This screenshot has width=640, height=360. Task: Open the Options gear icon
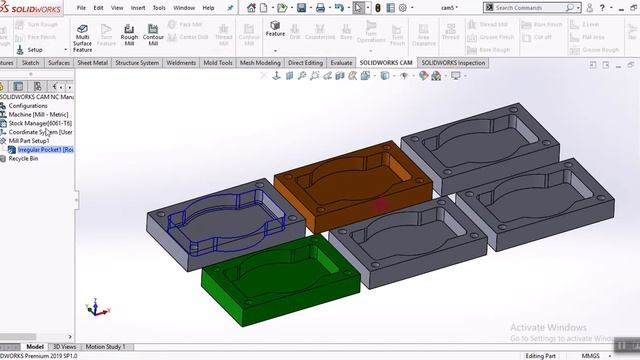pyautogui.click(x=403, y=7)
